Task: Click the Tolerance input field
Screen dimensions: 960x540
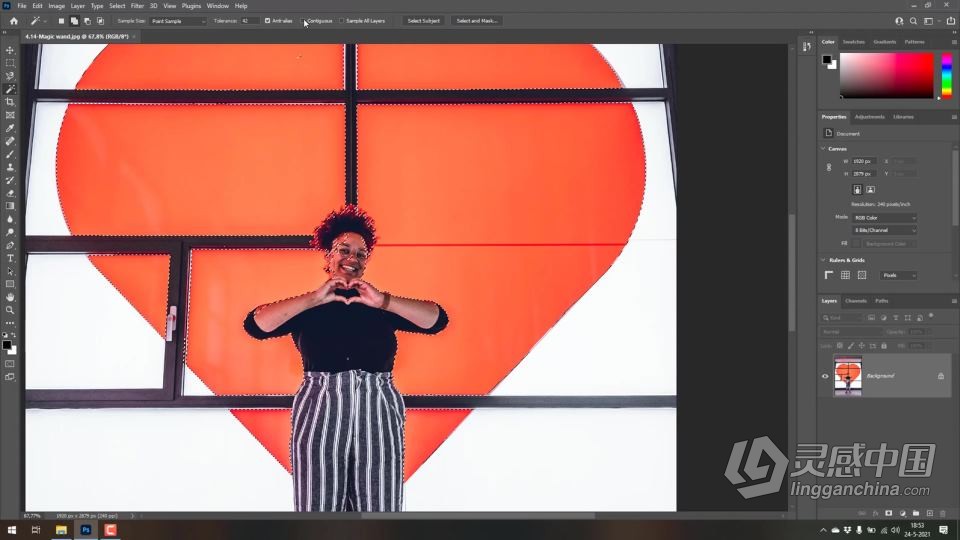Action: (x=248, y=21)
